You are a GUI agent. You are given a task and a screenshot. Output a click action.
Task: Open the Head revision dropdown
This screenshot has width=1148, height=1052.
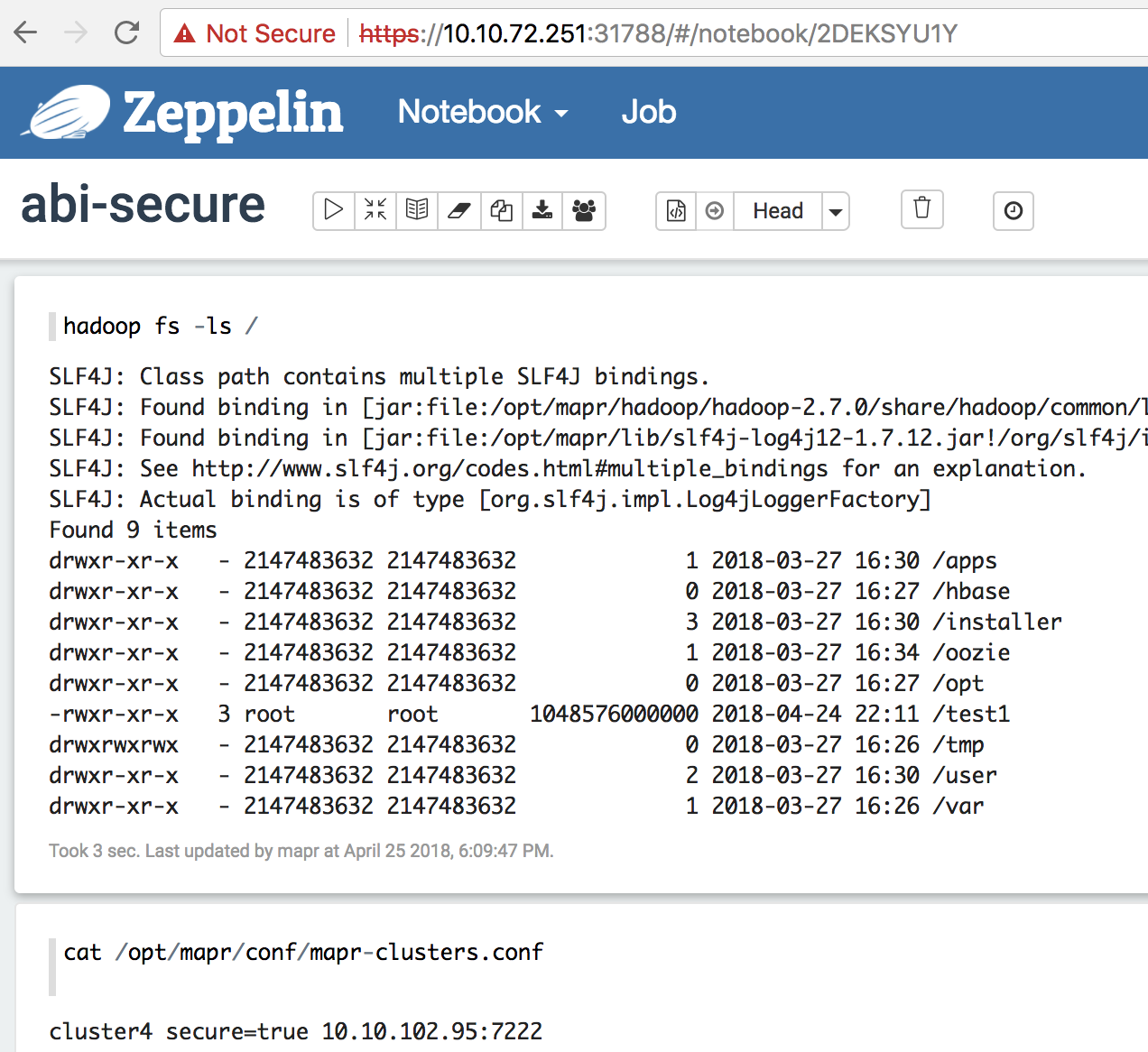(836, 210)
